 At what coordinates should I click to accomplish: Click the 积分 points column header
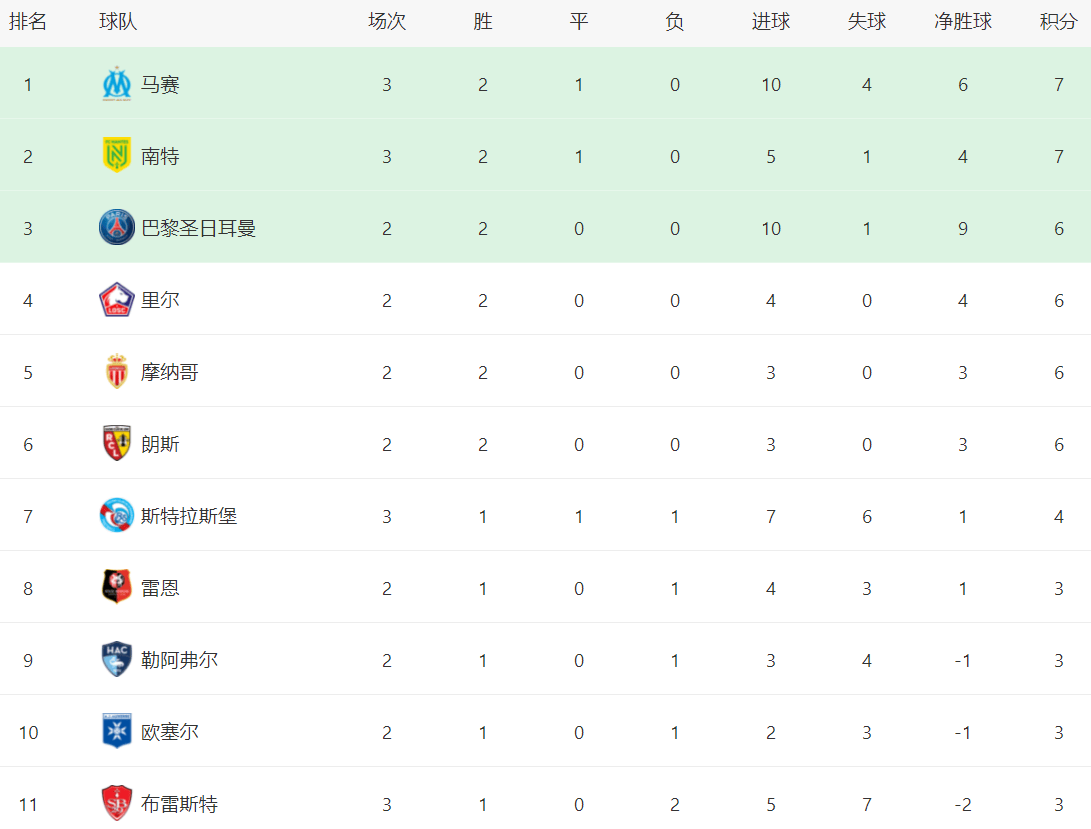tap(1058, 22)
